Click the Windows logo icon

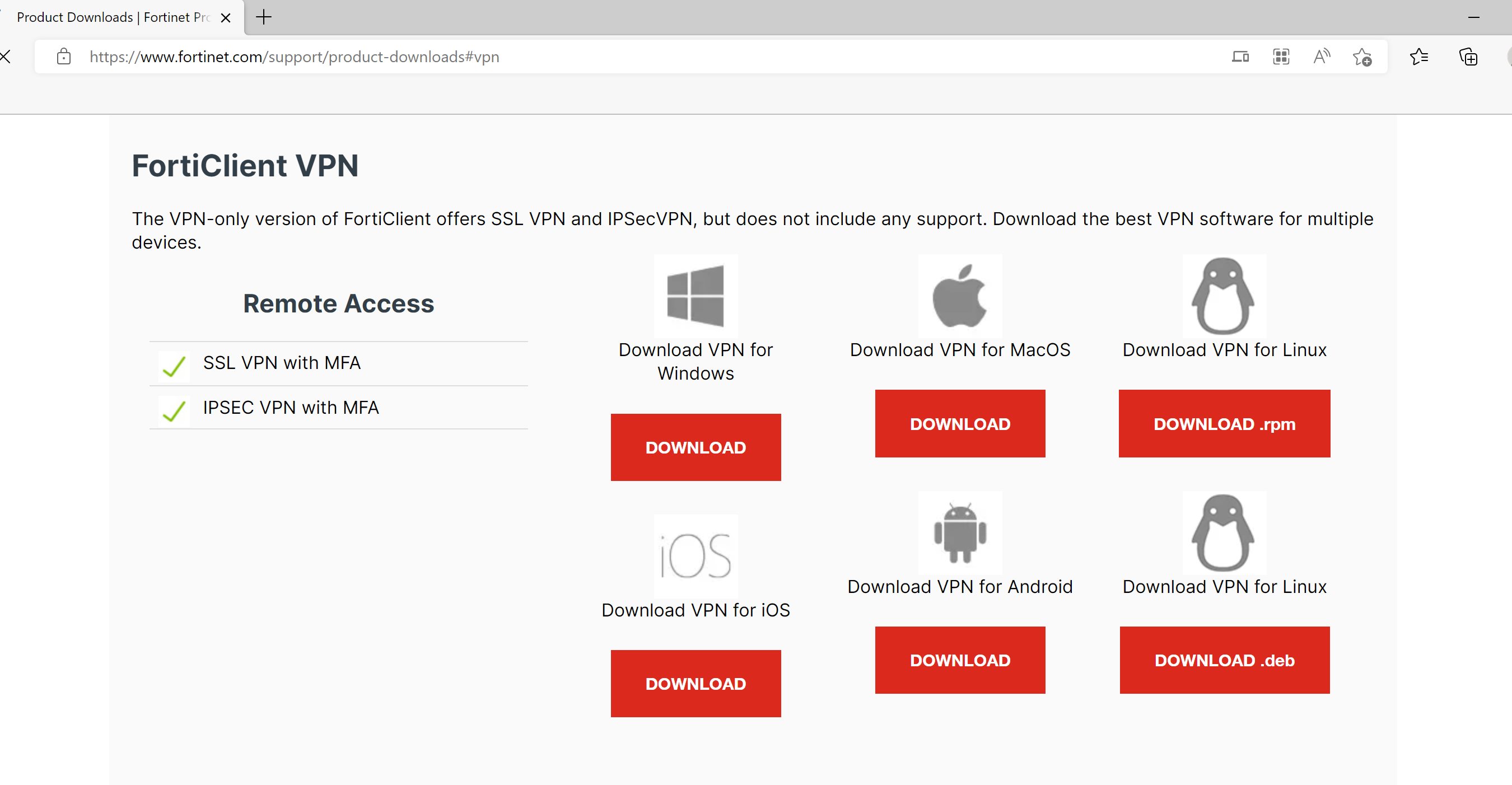696,296
